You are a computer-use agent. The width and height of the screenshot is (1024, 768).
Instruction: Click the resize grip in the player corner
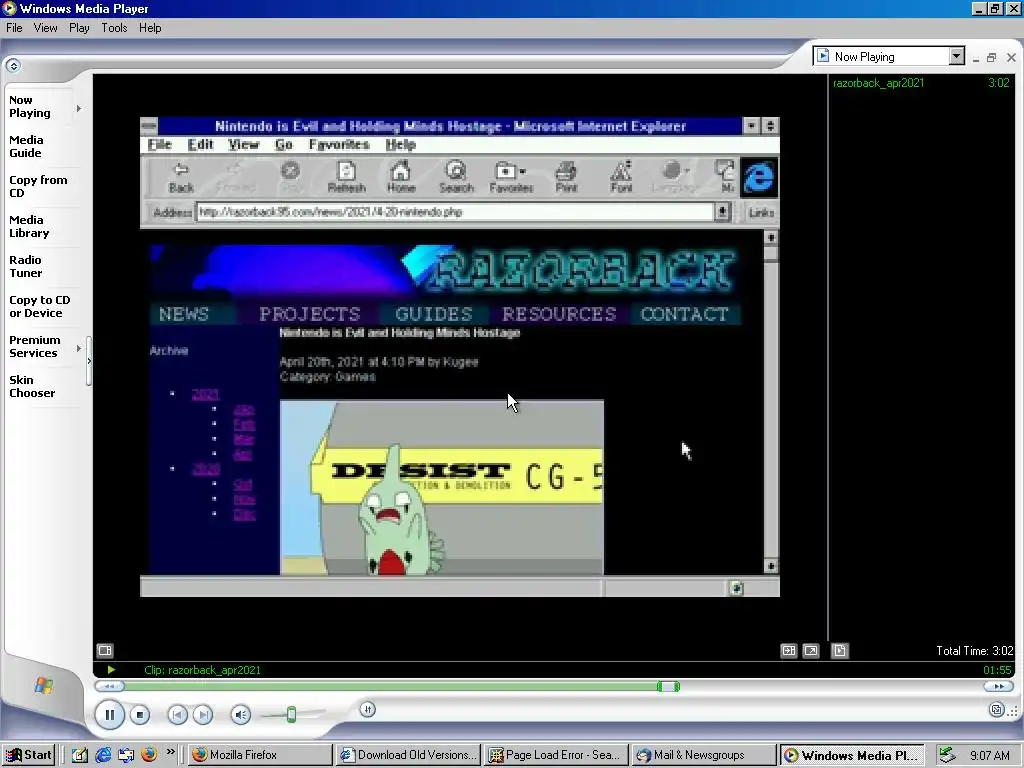[x=1013, y=711]
